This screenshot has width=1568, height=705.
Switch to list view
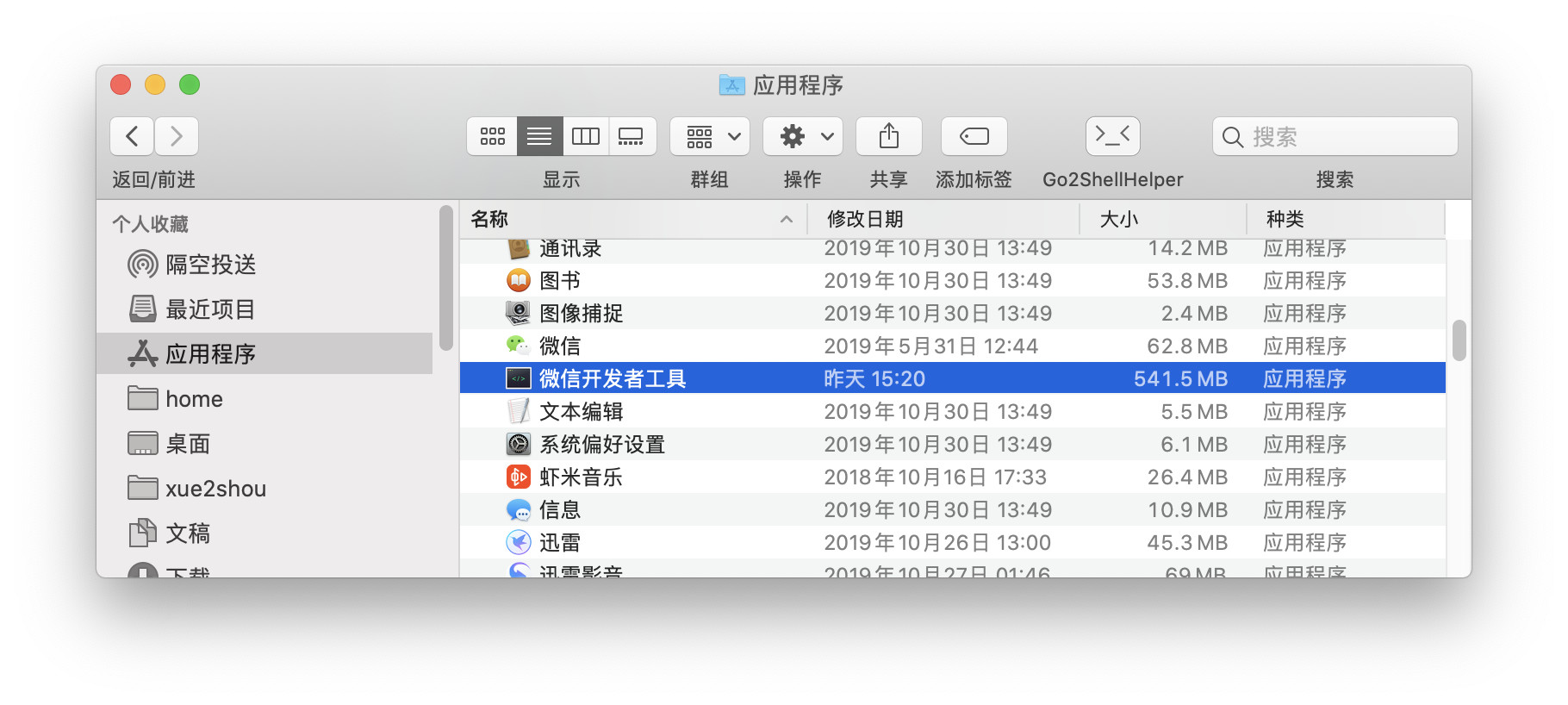540,136
